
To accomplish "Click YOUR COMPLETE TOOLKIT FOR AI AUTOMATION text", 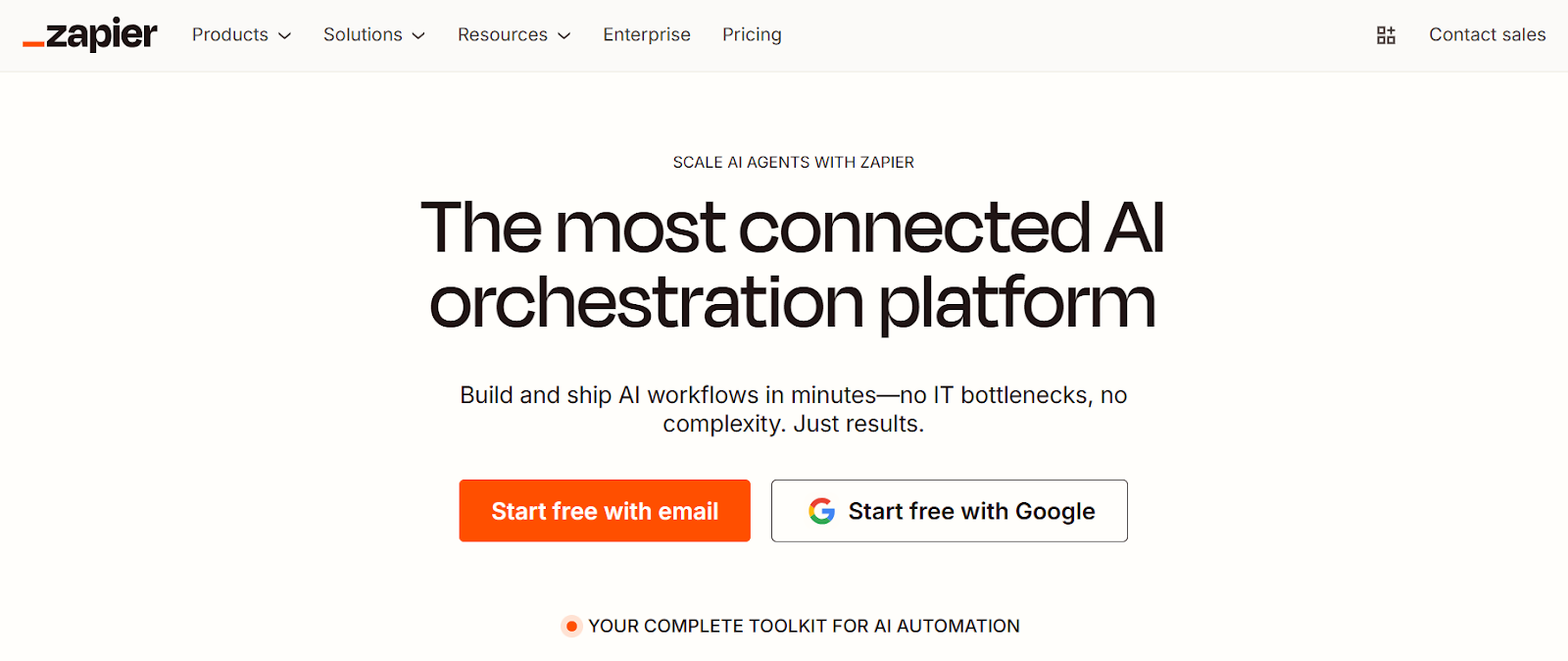I will coord(806,626).
